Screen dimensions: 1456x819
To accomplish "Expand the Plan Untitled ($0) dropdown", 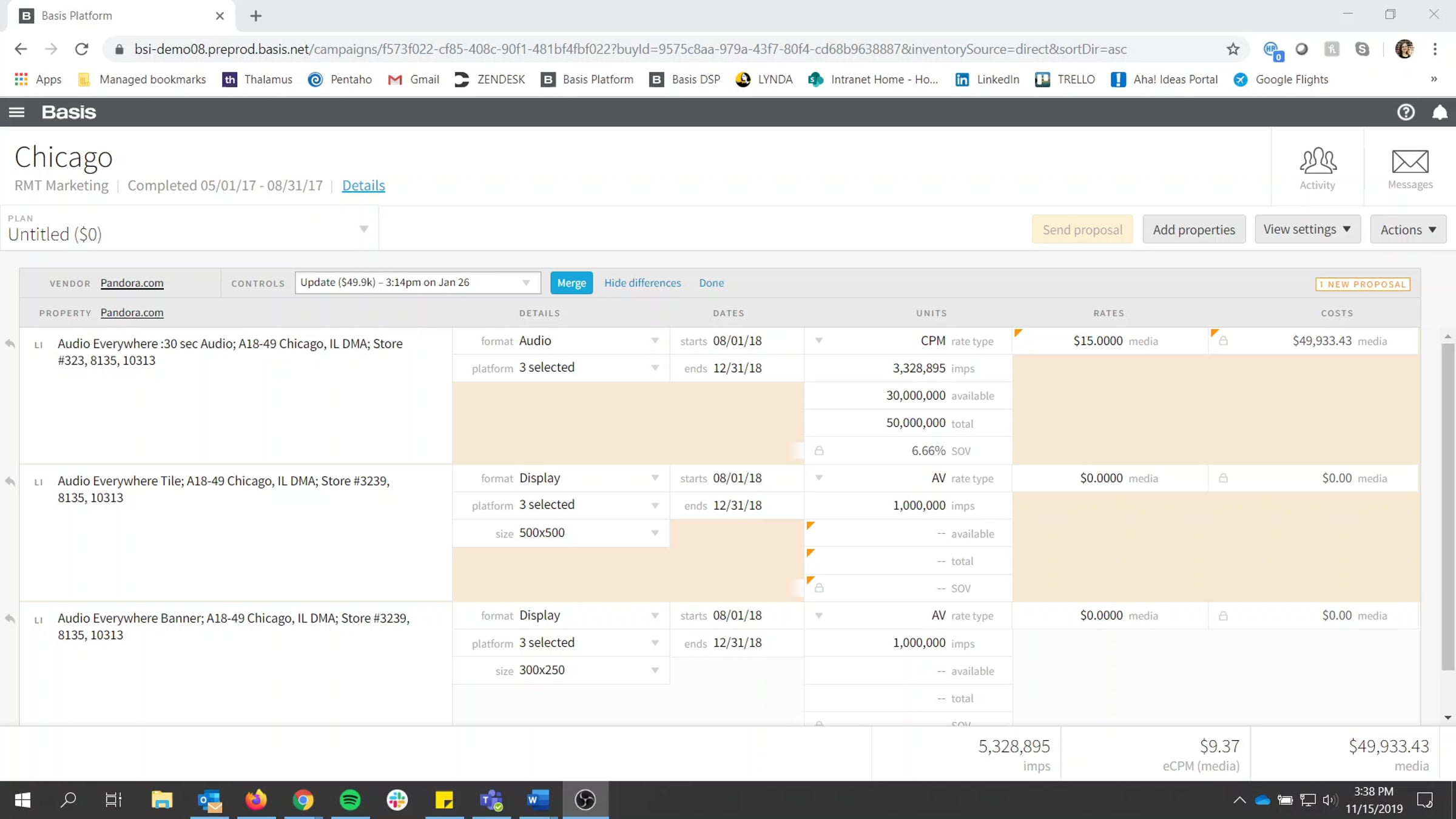I will coord(363,229).
